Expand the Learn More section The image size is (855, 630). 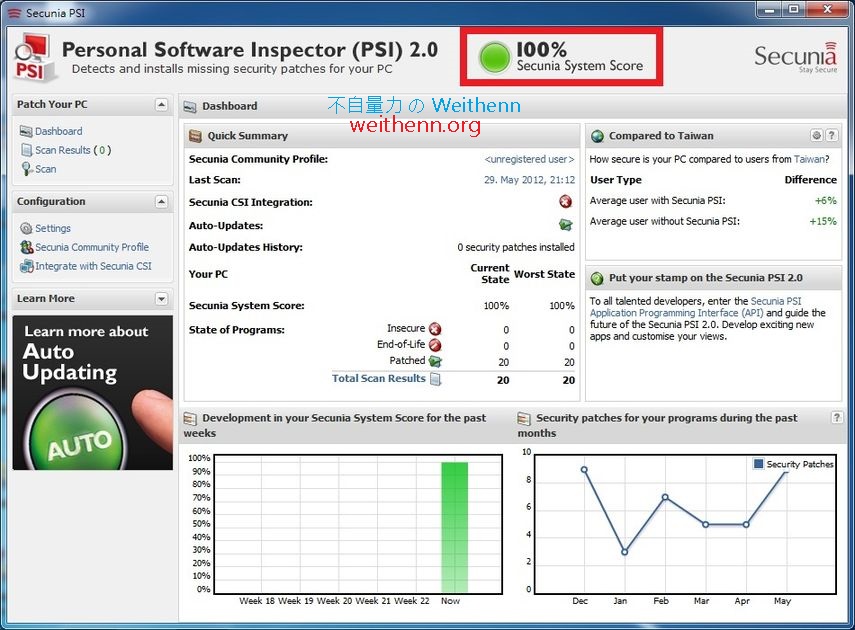point(161,299)
